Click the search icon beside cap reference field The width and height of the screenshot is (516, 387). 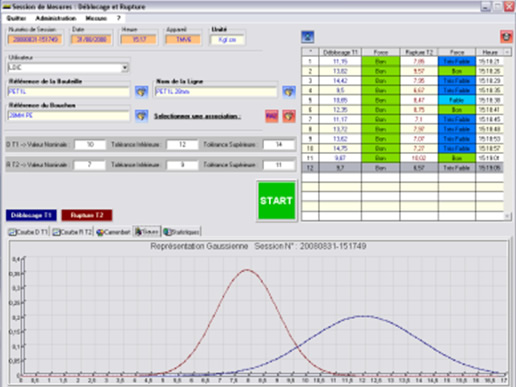pos(142,116)
